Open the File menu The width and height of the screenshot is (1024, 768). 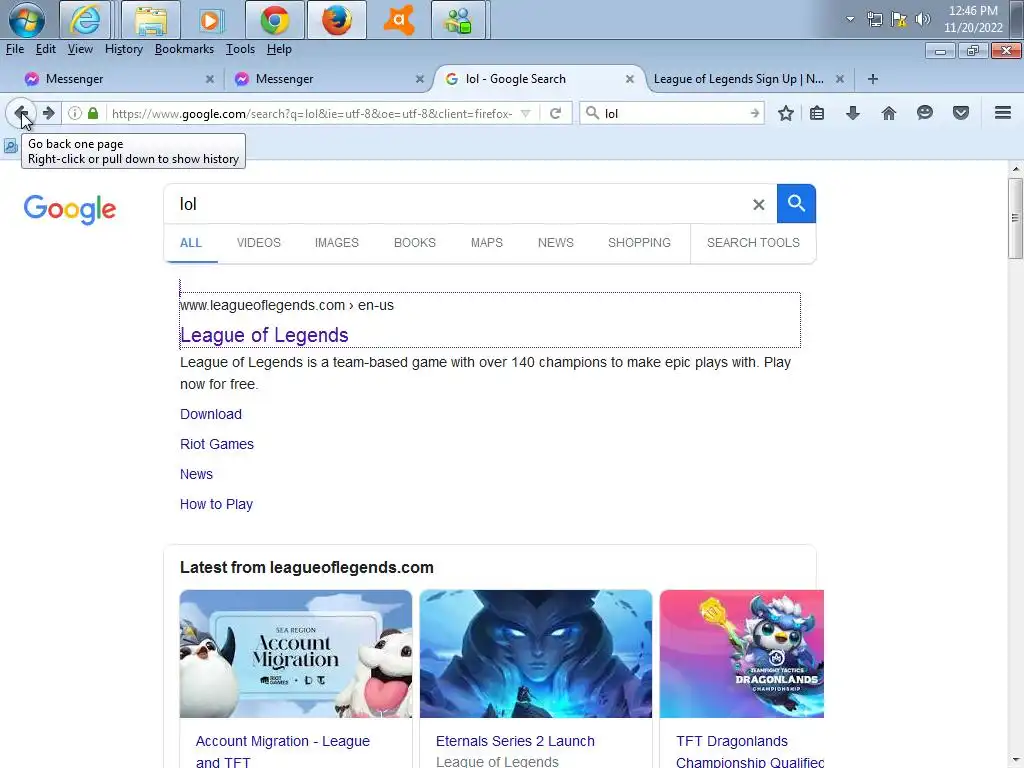[x=14, y=49]
